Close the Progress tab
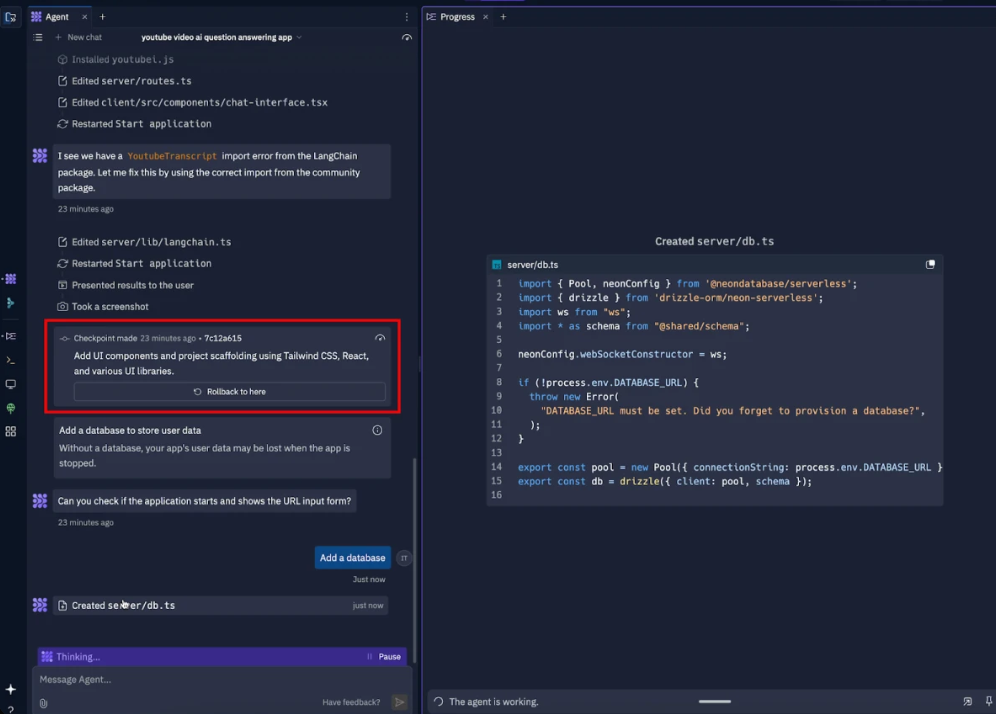Screen dimensions: 996x714 pyautogui.click(x=485, y=17)
